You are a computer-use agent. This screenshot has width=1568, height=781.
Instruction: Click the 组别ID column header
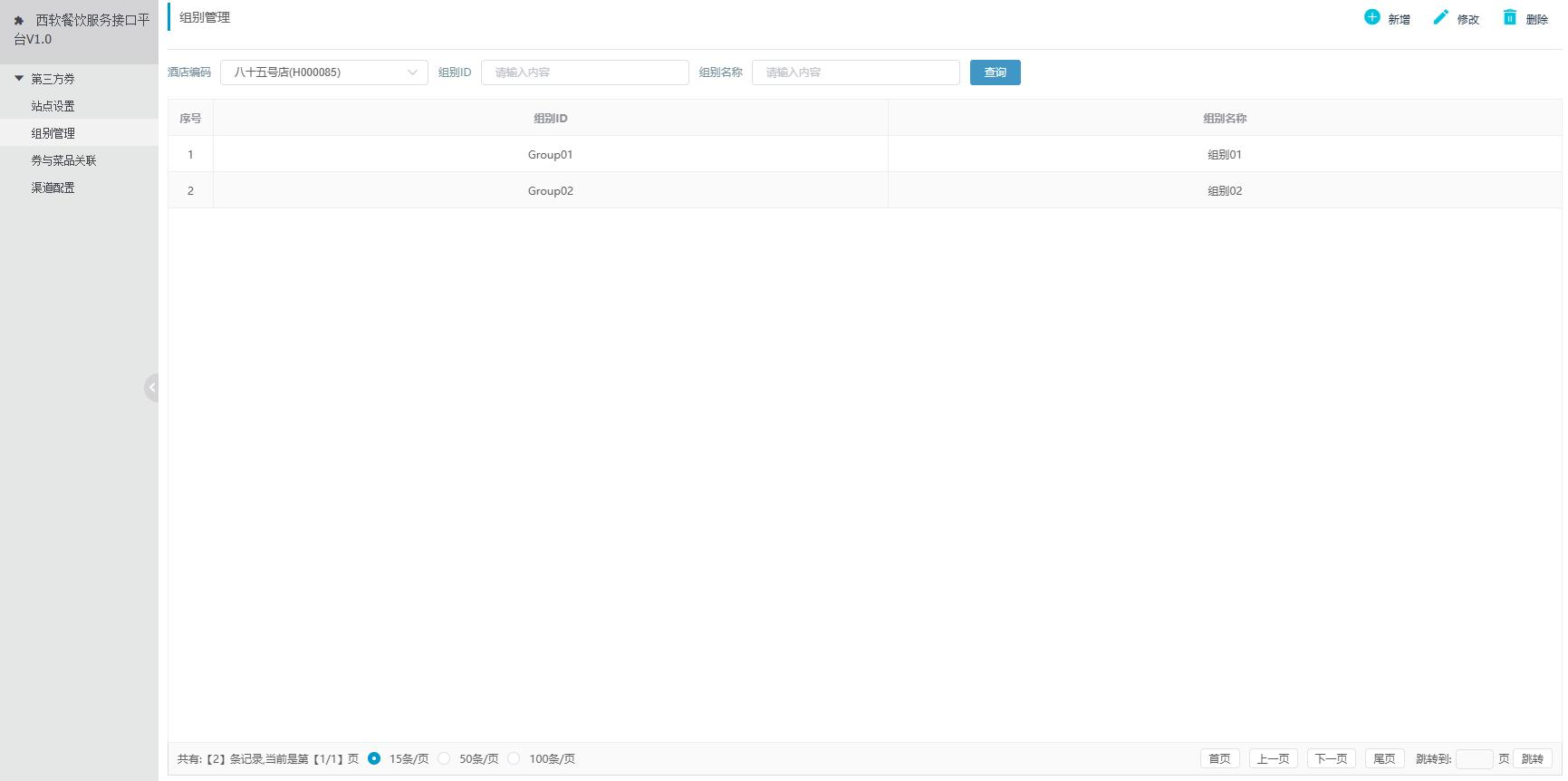pos(550,118)
